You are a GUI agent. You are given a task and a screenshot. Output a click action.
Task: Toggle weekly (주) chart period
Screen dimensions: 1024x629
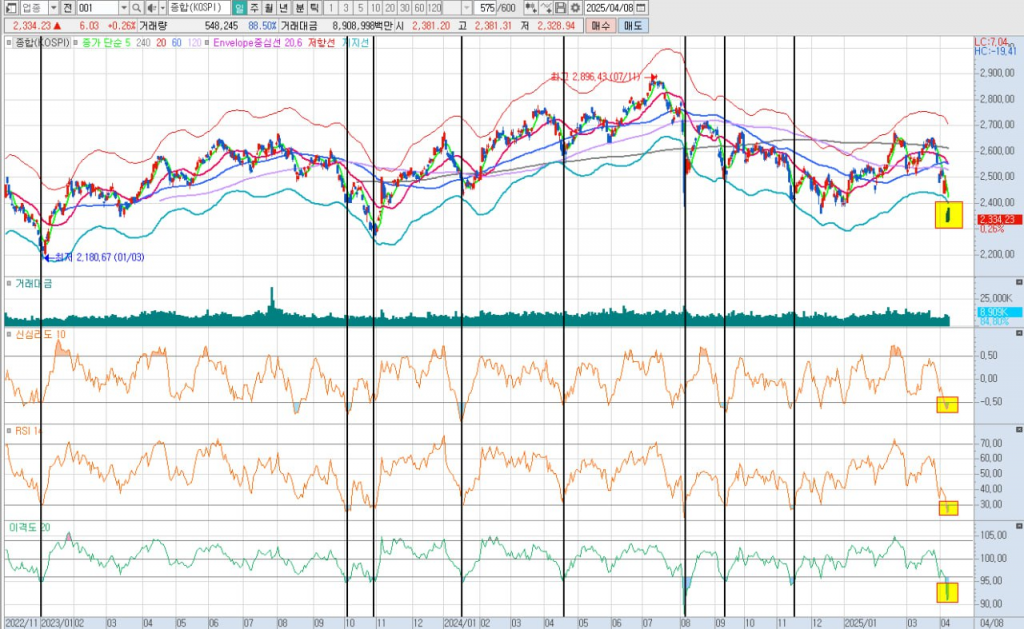click(254, 7)
